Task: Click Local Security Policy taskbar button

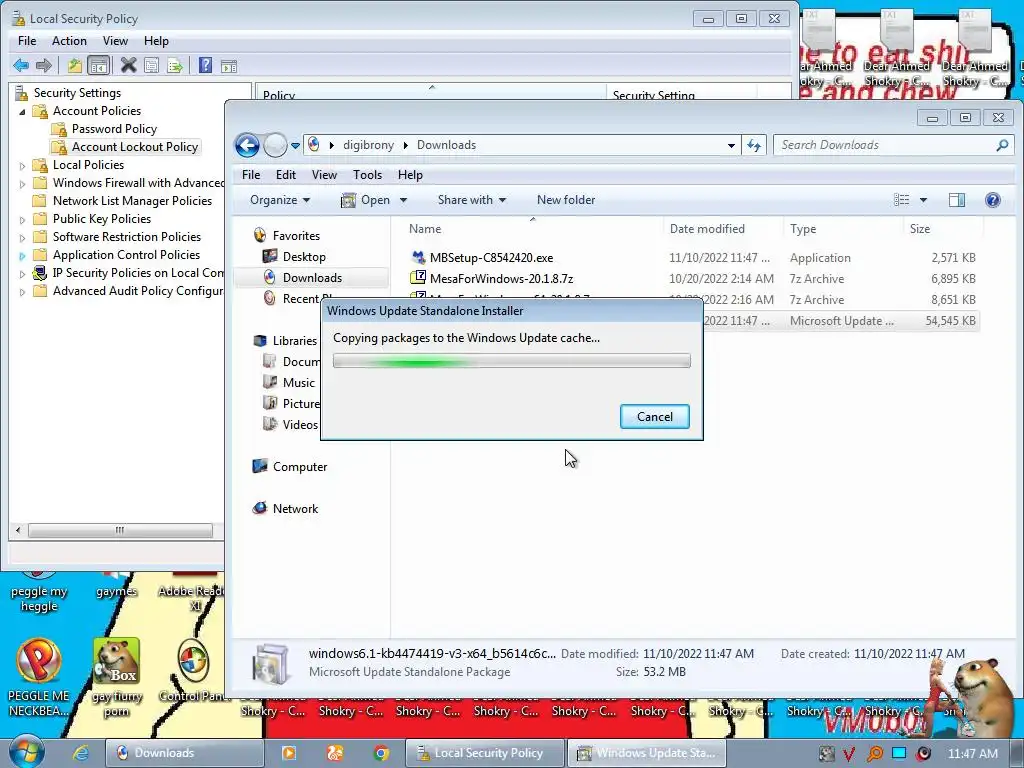Action: 485,753
